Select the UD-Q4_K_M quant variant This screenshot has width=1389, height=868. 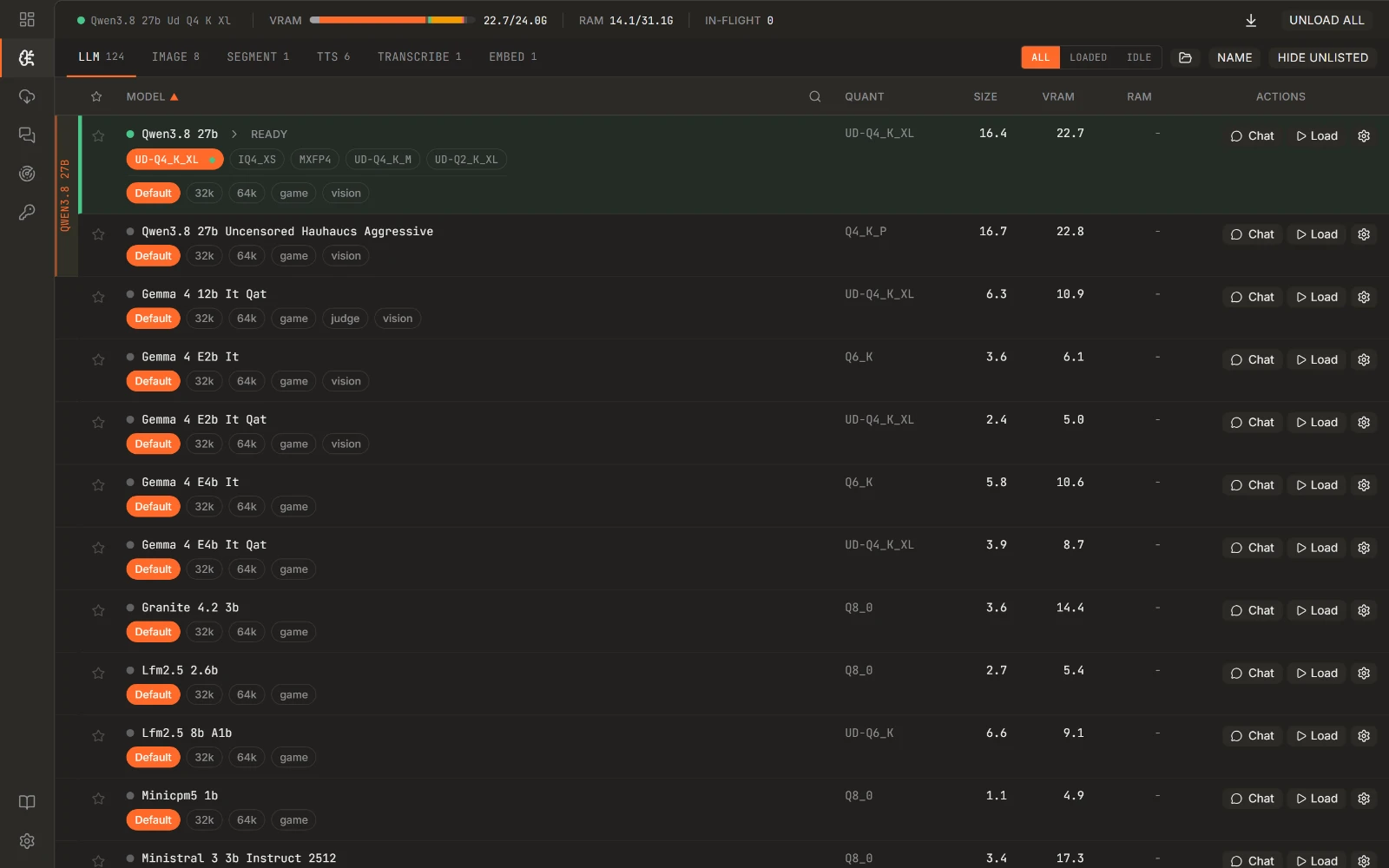[x=383, y=160]
